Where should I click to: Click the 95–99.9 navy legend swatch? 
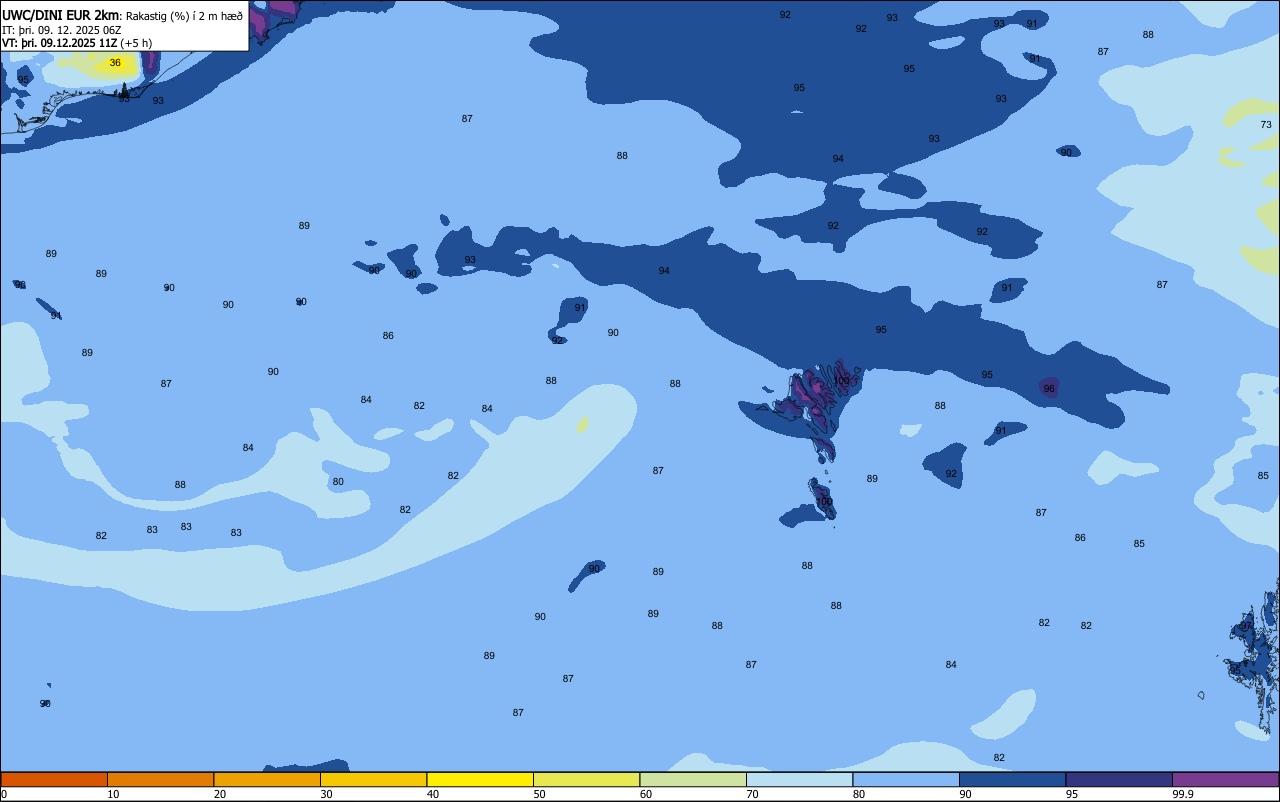click(1119, 779)
